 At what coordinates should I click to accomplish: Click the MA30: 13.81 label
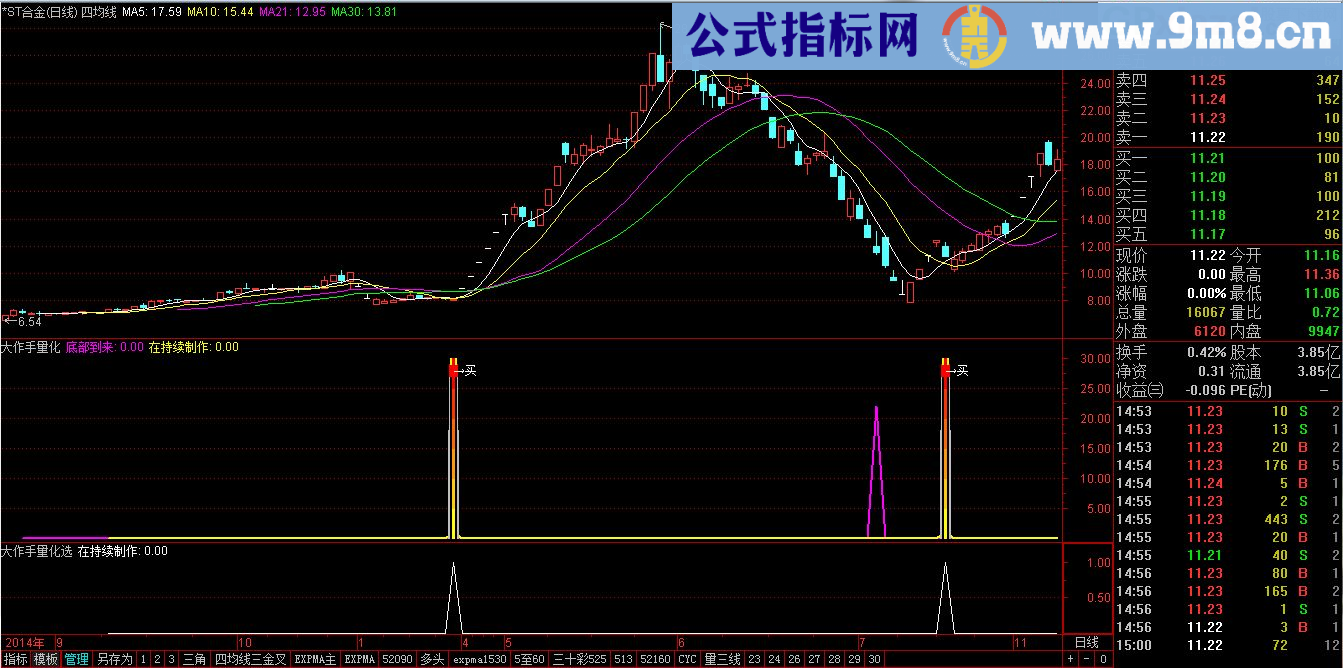[x=364, y=11]
